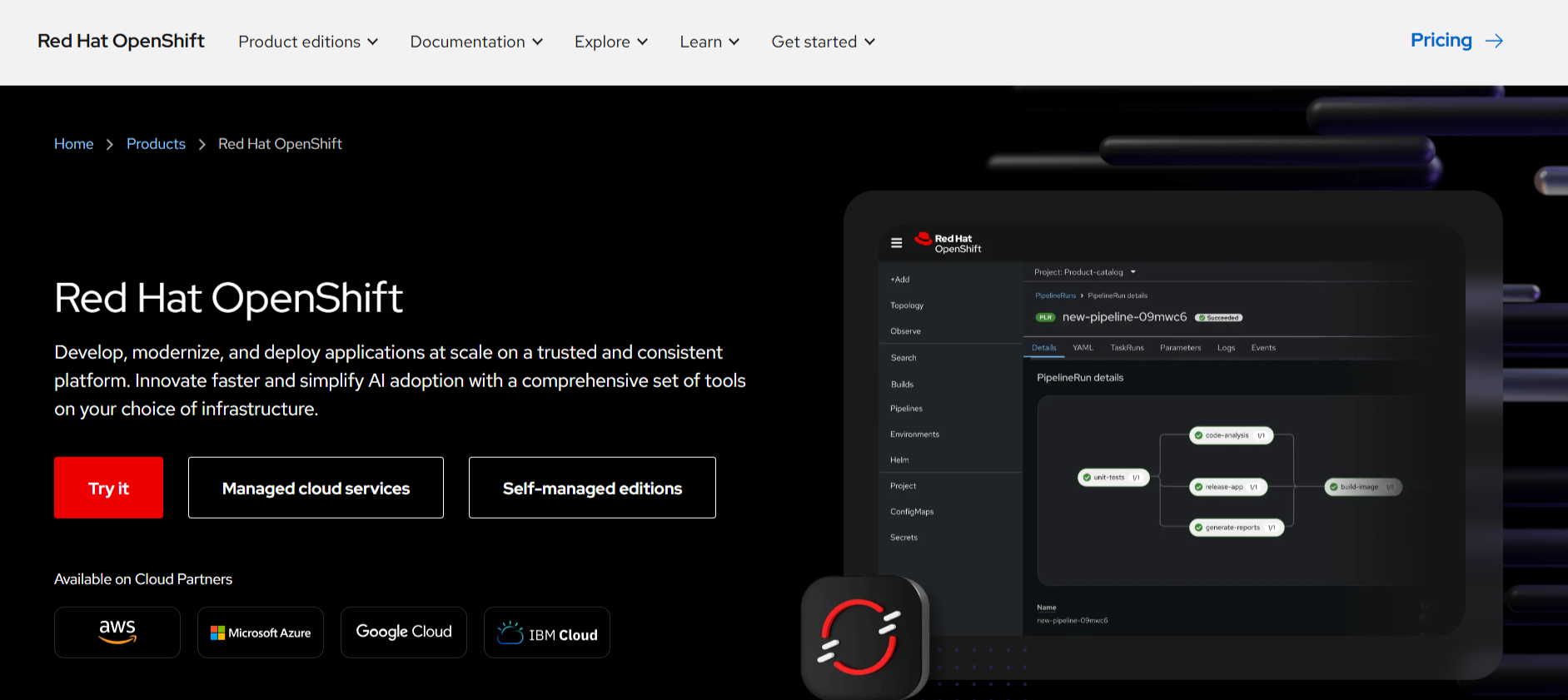Viewport: 1568px width, 700px height.
Task: Click the unit-tests pipeline node
Action: click(1113, 478)
